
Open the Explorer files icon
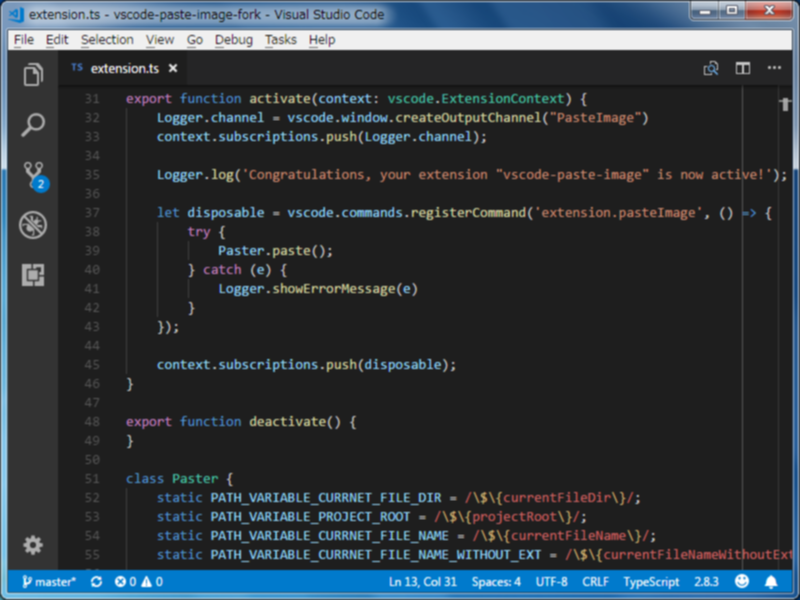[x=33, y=75]
